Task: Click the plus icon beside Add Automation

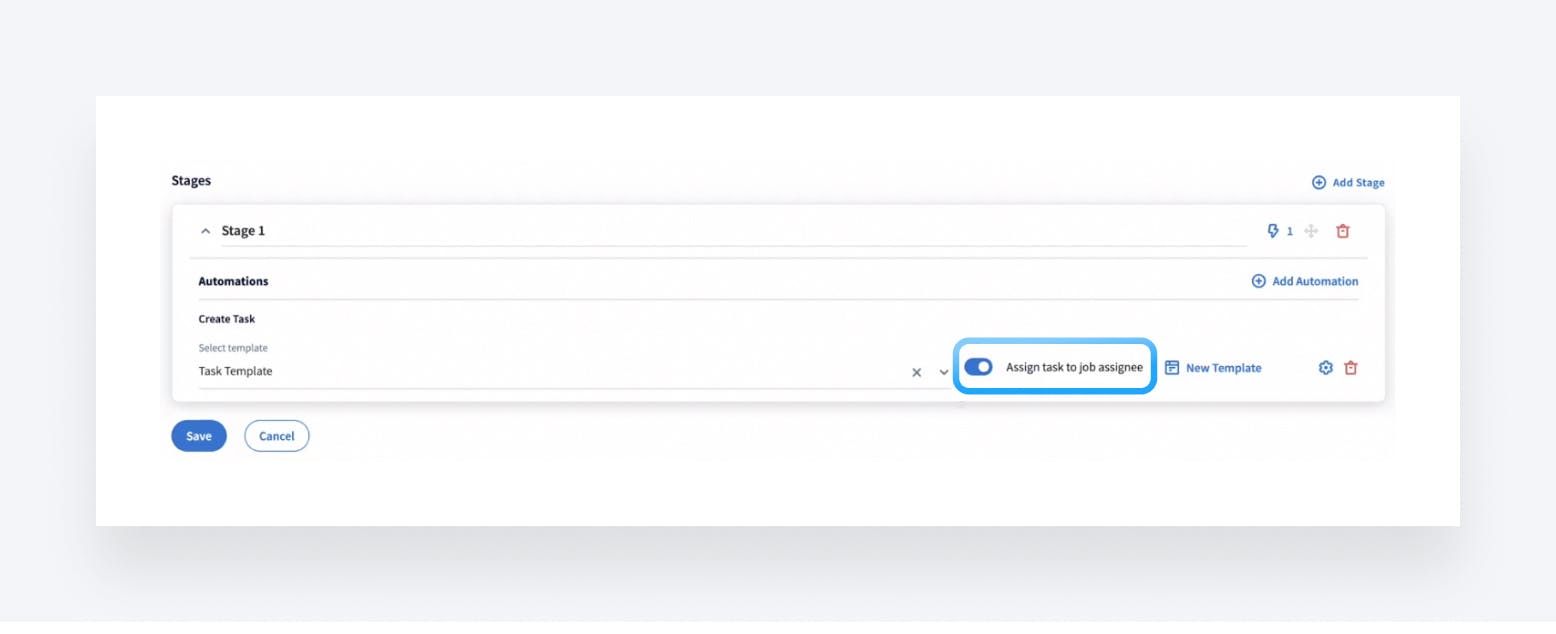Action: (1258, 281)
